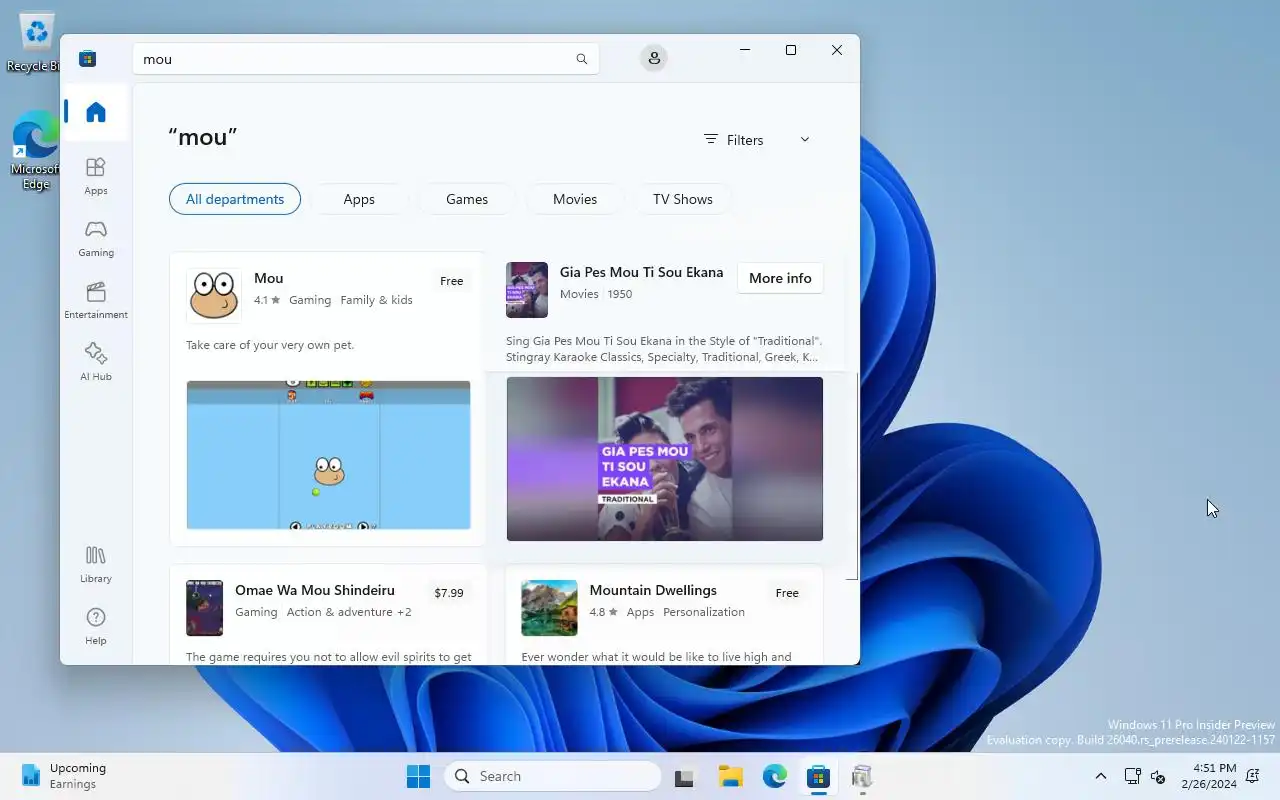Click the Free label on Mou
Image resolution: width=1280 pixels, height=800 pixels.
[x=452, y=281]
